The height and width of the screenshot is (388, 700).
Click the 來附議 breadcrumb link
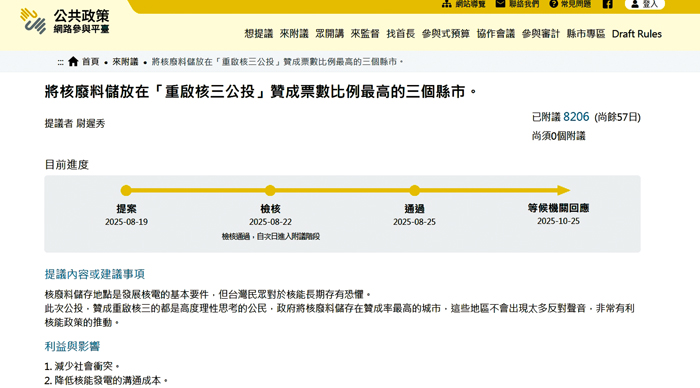pos(125,62)
